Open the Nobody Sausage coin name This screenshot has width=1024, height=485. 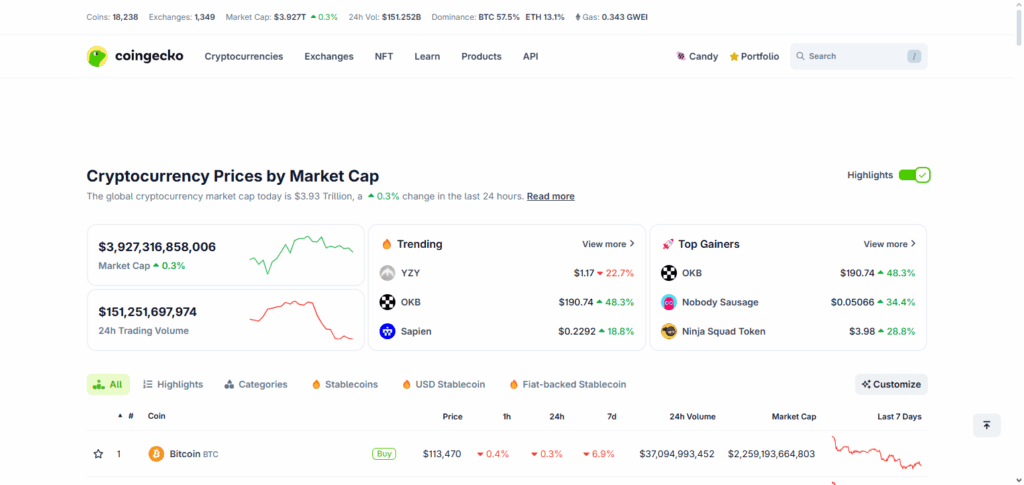[720, 302]
